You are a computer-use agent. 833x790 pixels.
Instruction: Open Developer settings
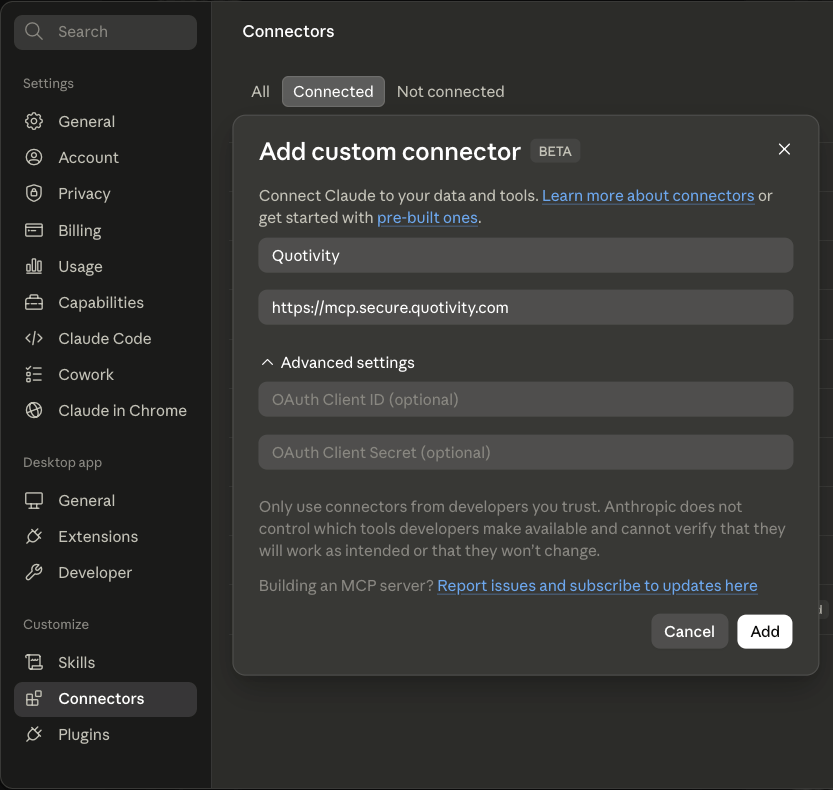point(105,572)
